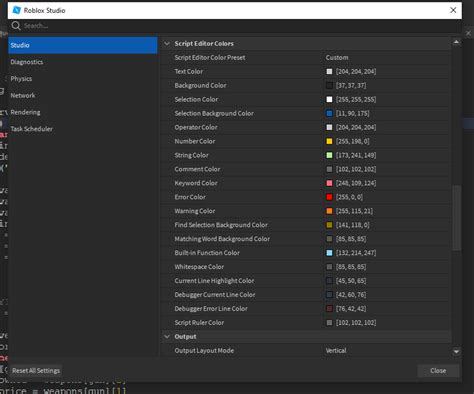Viewport: 474px width, 394px height.
Task: Select the value [42, 60, 76]
Action: click(x=351, y=295)
